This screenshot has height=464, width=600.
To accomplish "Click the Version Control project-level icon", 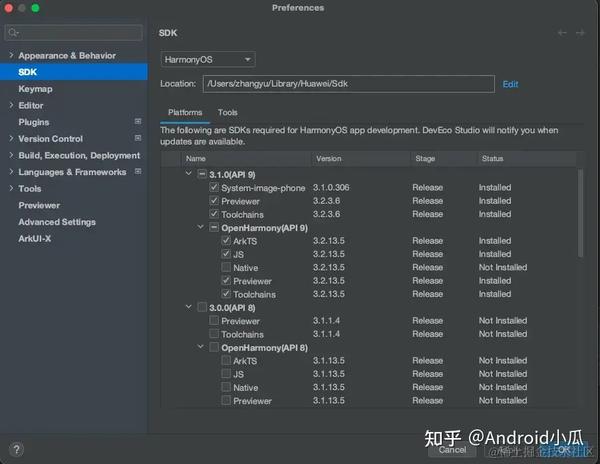I will [x=138, y=138].
